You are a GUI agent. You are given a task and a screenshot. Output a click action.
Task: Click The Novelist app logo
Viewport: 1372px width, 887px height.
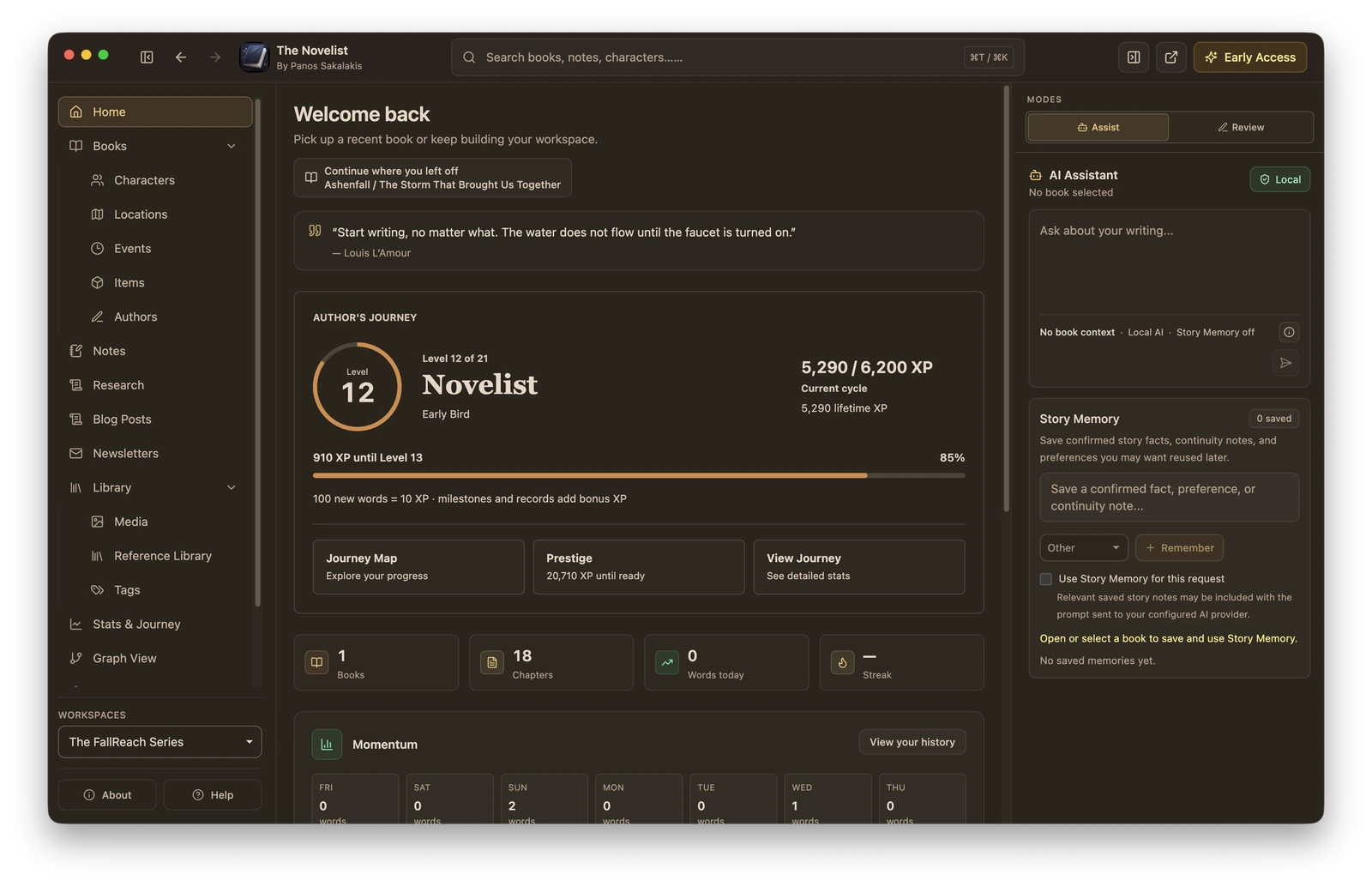pyautogui.click(x=254, y=57)
